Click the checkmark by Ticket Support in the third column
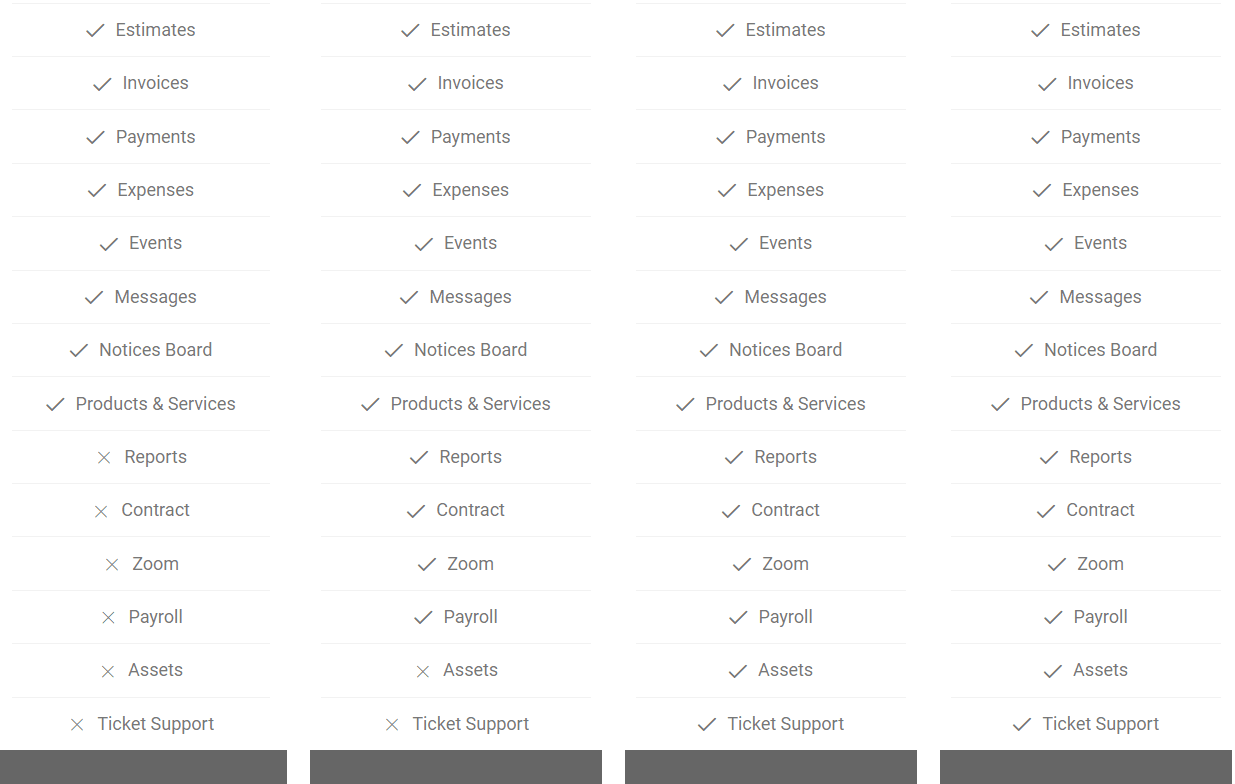Viewport: 1235px width, 784px height. click(x=707, y=724)
